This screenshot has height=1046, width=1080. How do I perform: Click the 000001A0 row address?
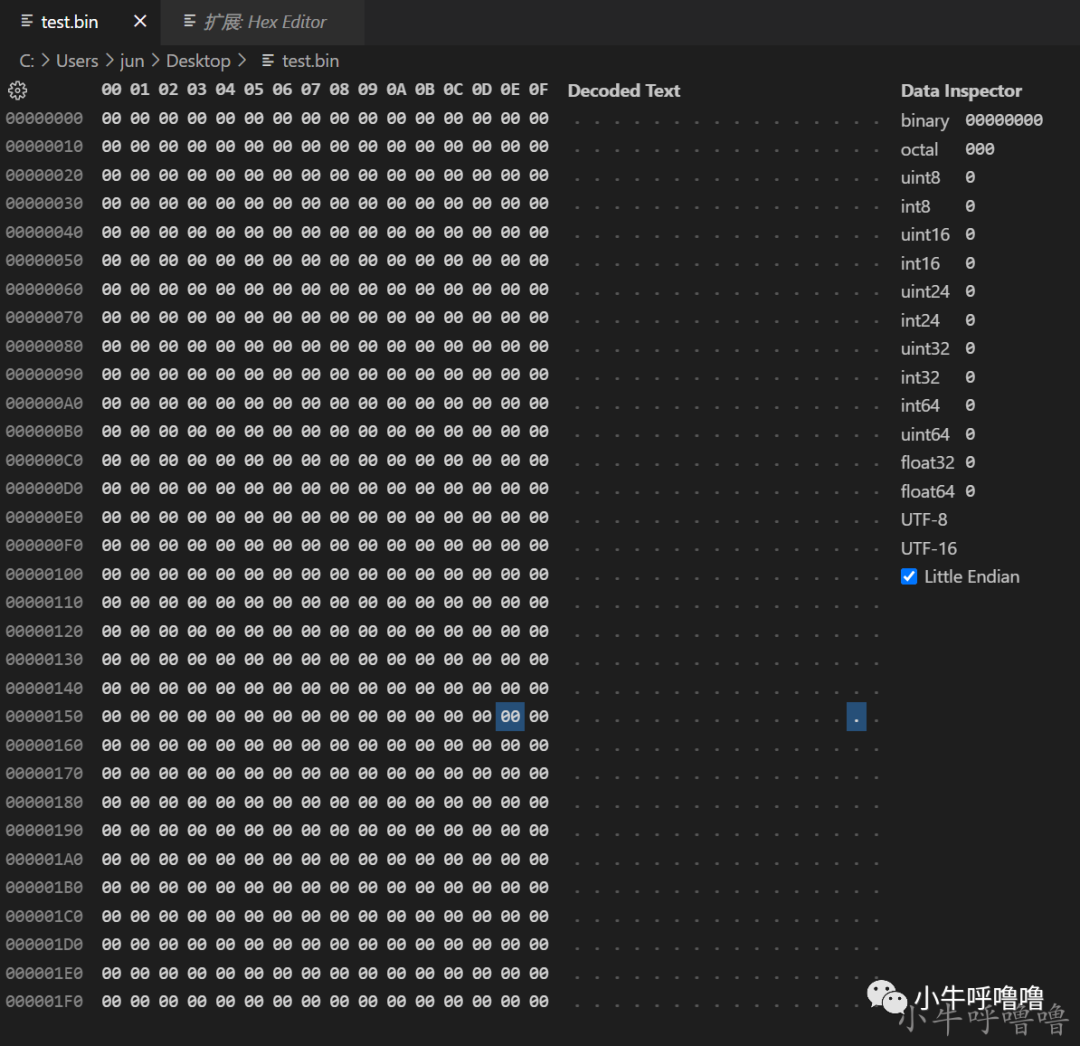tap(45, 859)
